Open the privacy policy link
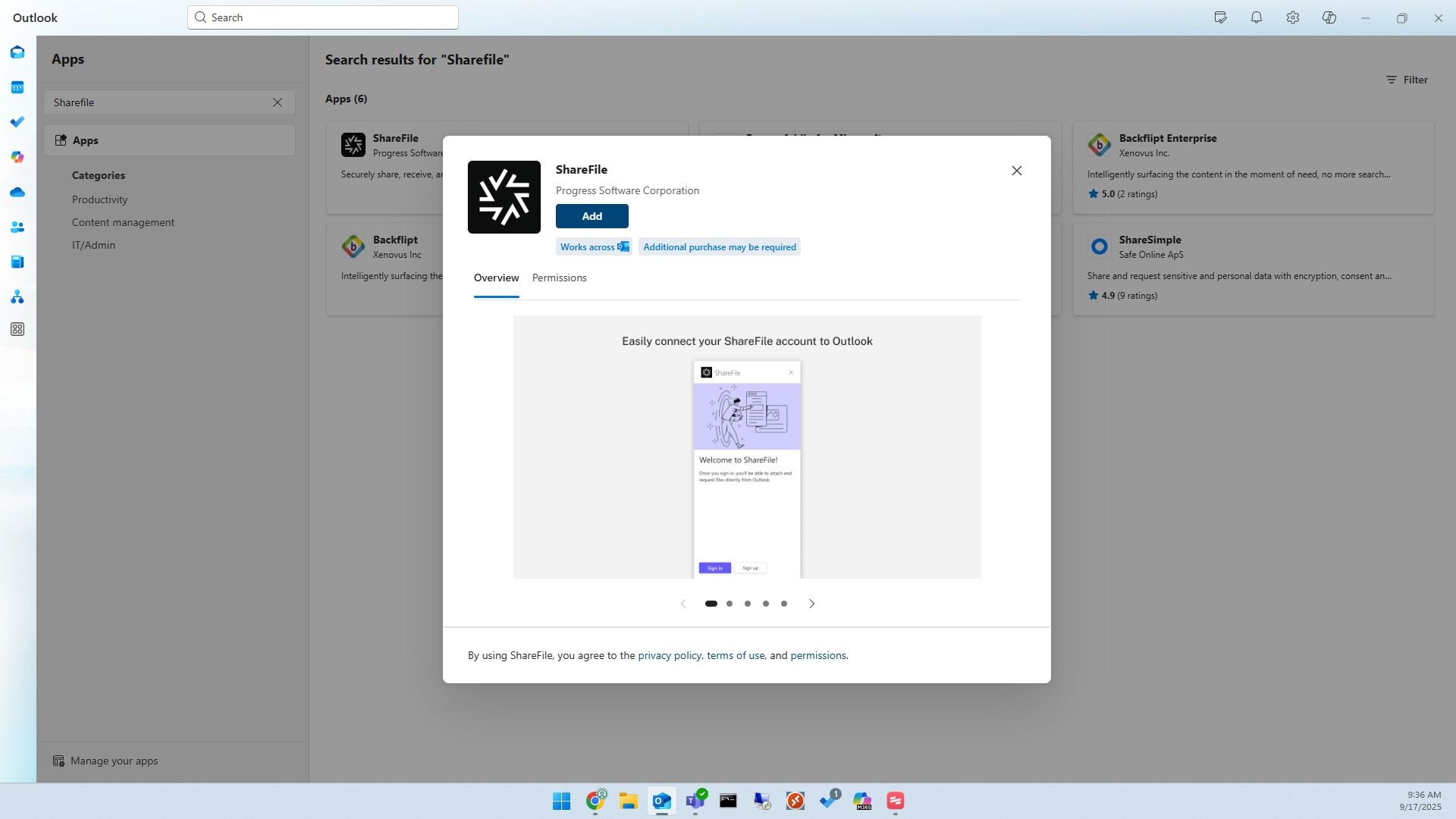The height and width of the screenshot is (819, 1456). [669, 654]
